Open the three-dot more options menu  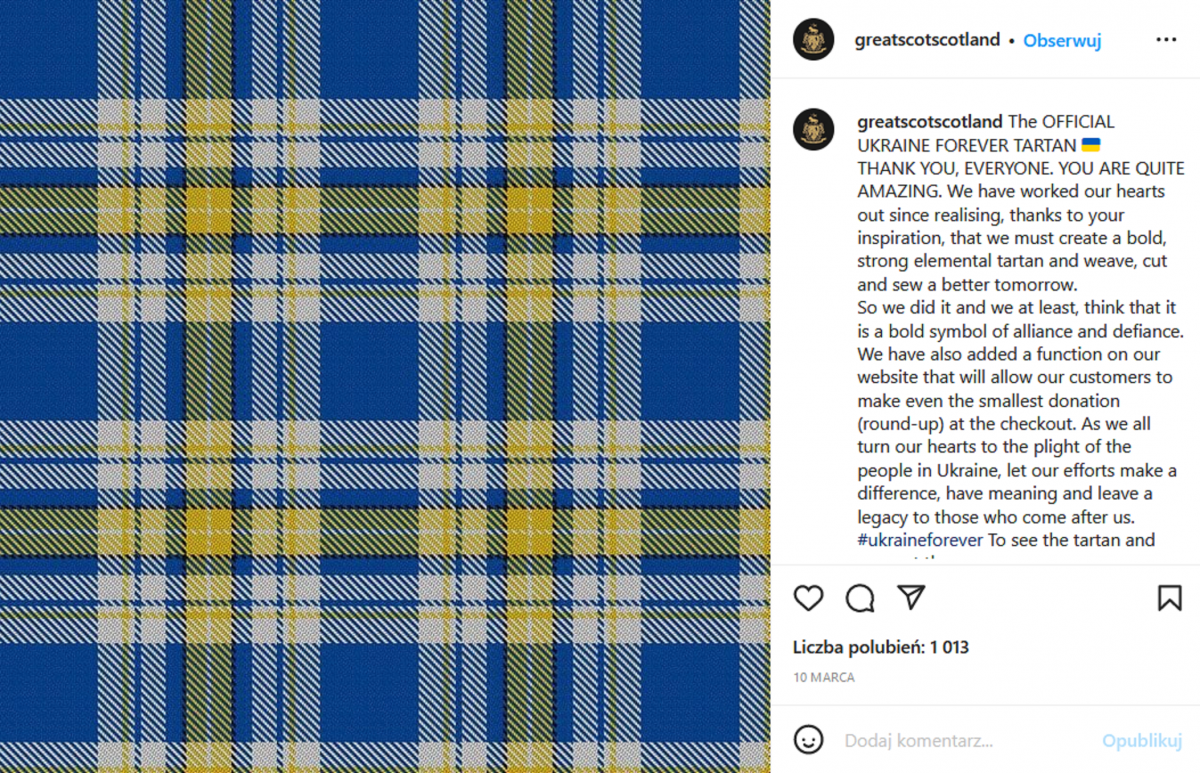point(1166,40)
